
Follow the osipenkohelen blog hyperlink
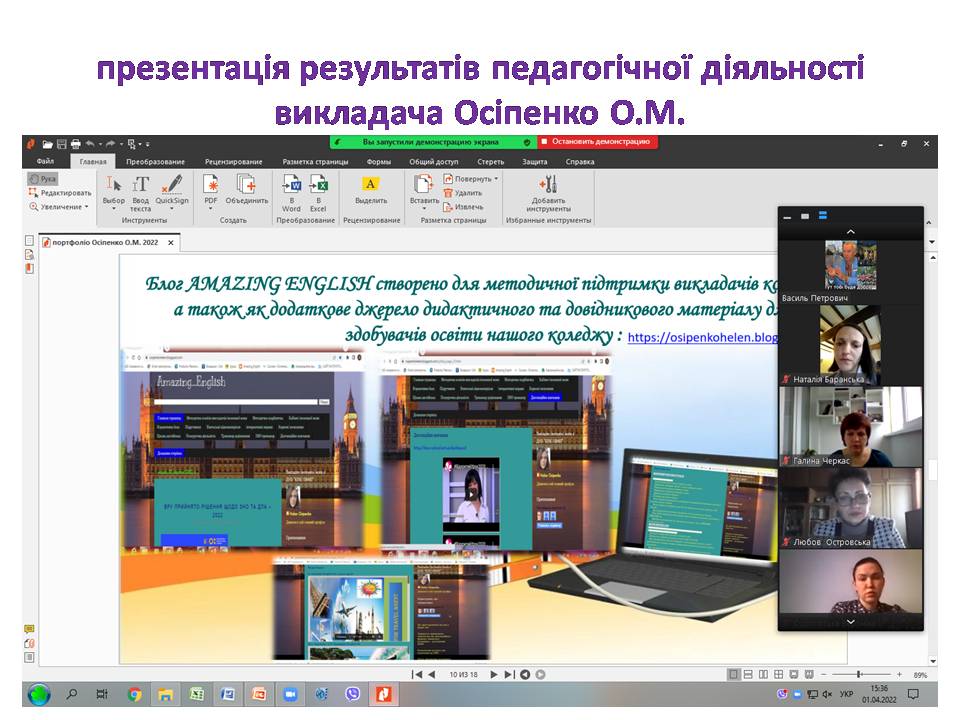702,337
